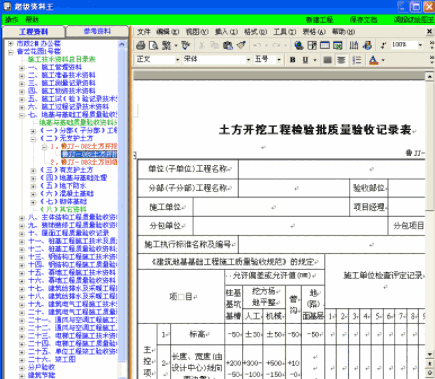Print the document with the printer icon
This screenshot has height=379, width=435.
[141, 45]
